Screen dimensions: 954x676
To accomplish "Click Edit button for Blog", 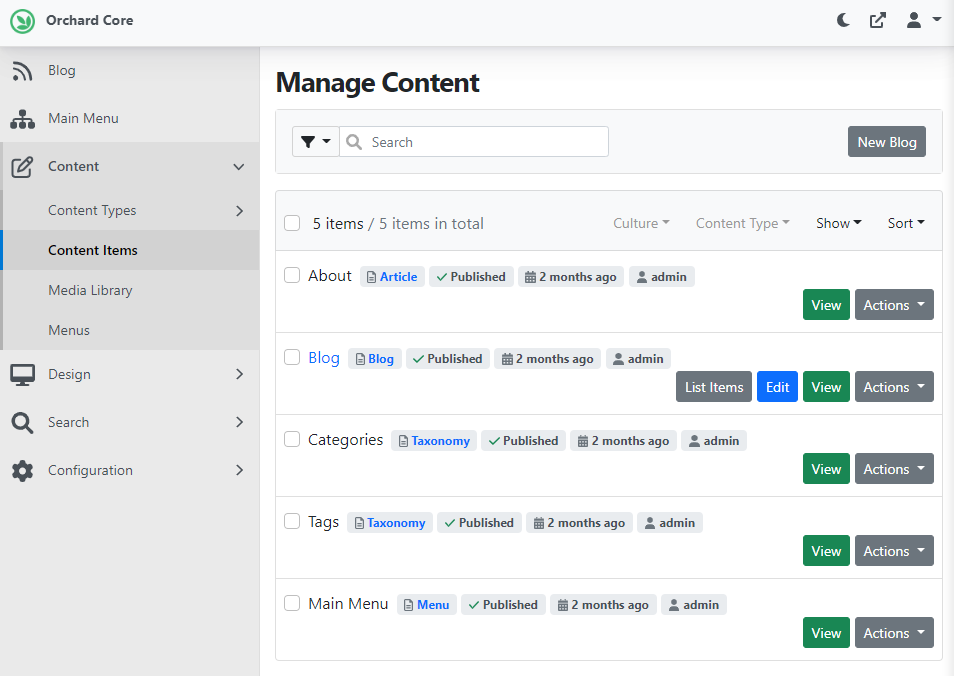I will pos(777,387).
